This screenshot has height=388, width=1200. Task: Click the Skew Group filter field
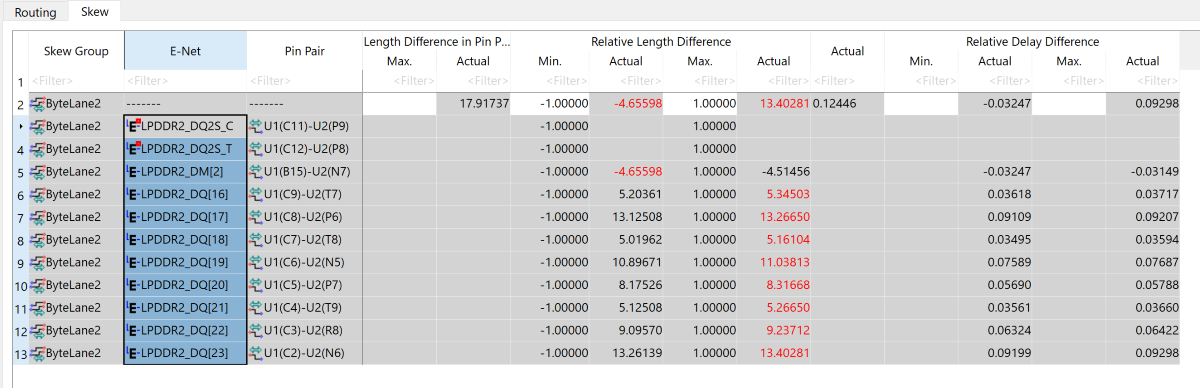point(76,80)
